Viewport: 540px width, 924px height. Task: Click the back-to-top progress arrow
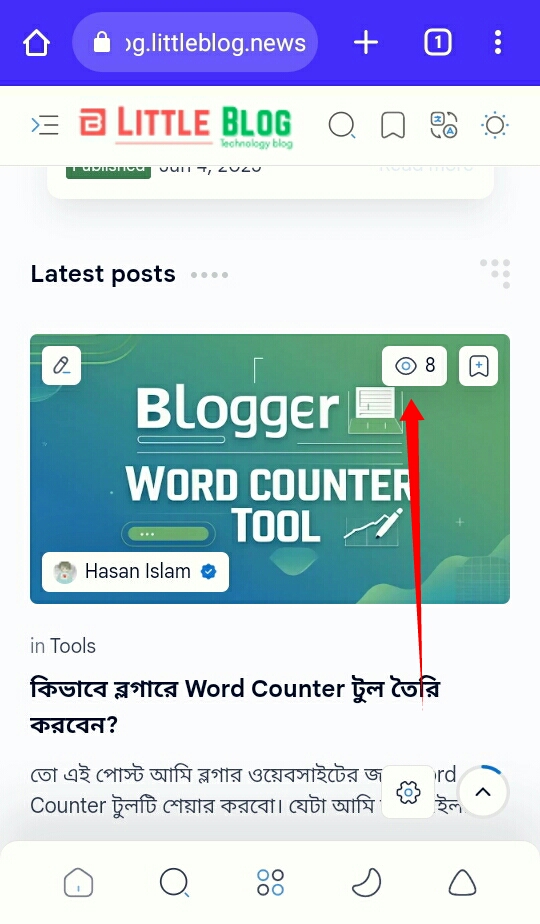[x=483, y=791]
